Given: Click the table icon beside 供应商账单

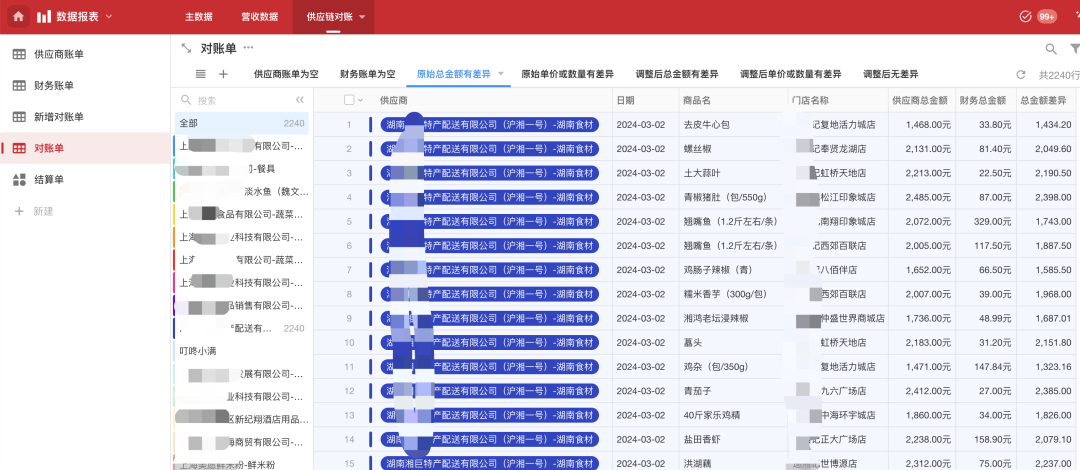Looking at the screenshot, I should [x=19, y=54].
